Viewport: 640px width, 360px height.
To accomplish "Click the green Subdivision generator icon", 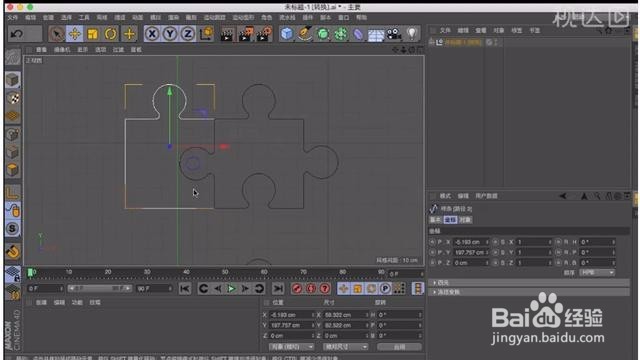I will pyautogui.click(x=323, y=34).
